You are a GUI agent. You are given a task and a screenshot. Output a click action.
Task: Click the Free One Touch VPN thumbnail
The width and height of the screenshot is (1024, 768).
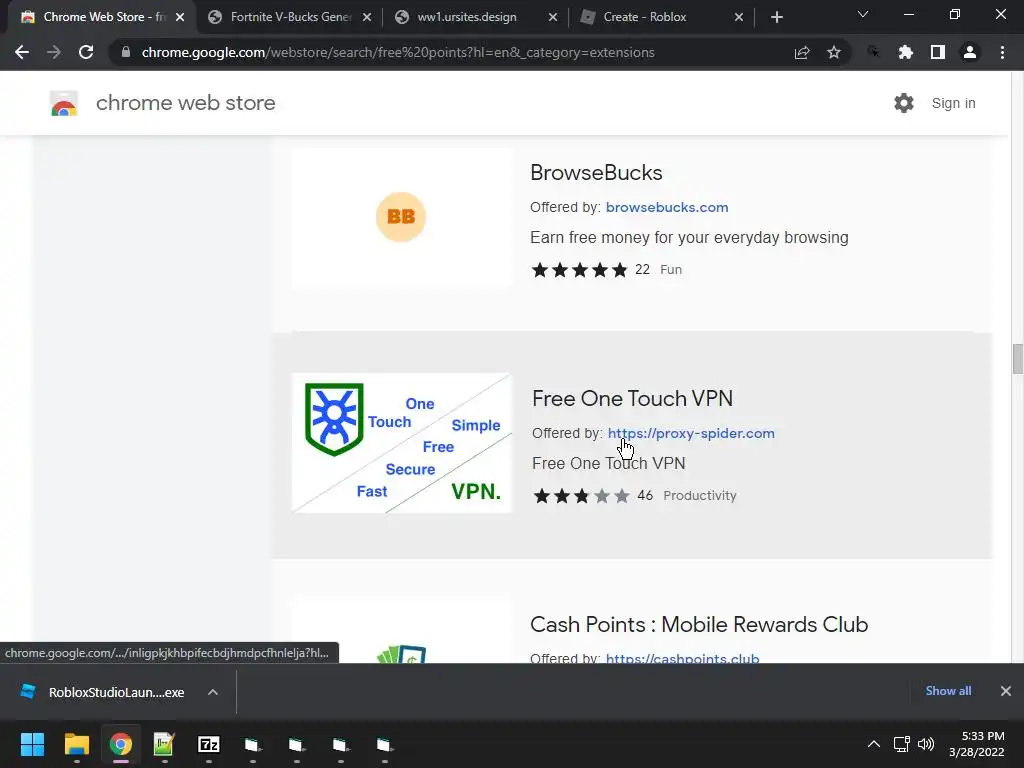point(402,443)
